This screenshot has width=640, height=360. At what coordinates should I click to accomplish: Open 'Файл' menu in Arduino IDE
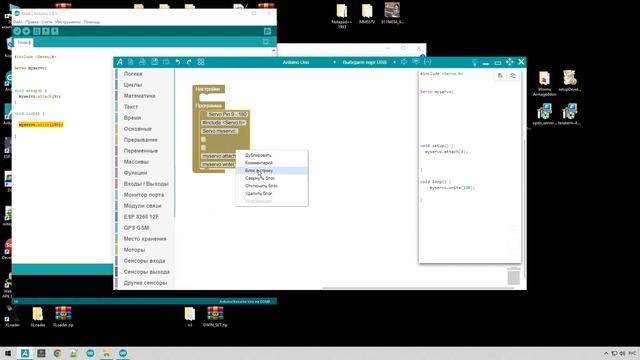click(x=18, y=22)
